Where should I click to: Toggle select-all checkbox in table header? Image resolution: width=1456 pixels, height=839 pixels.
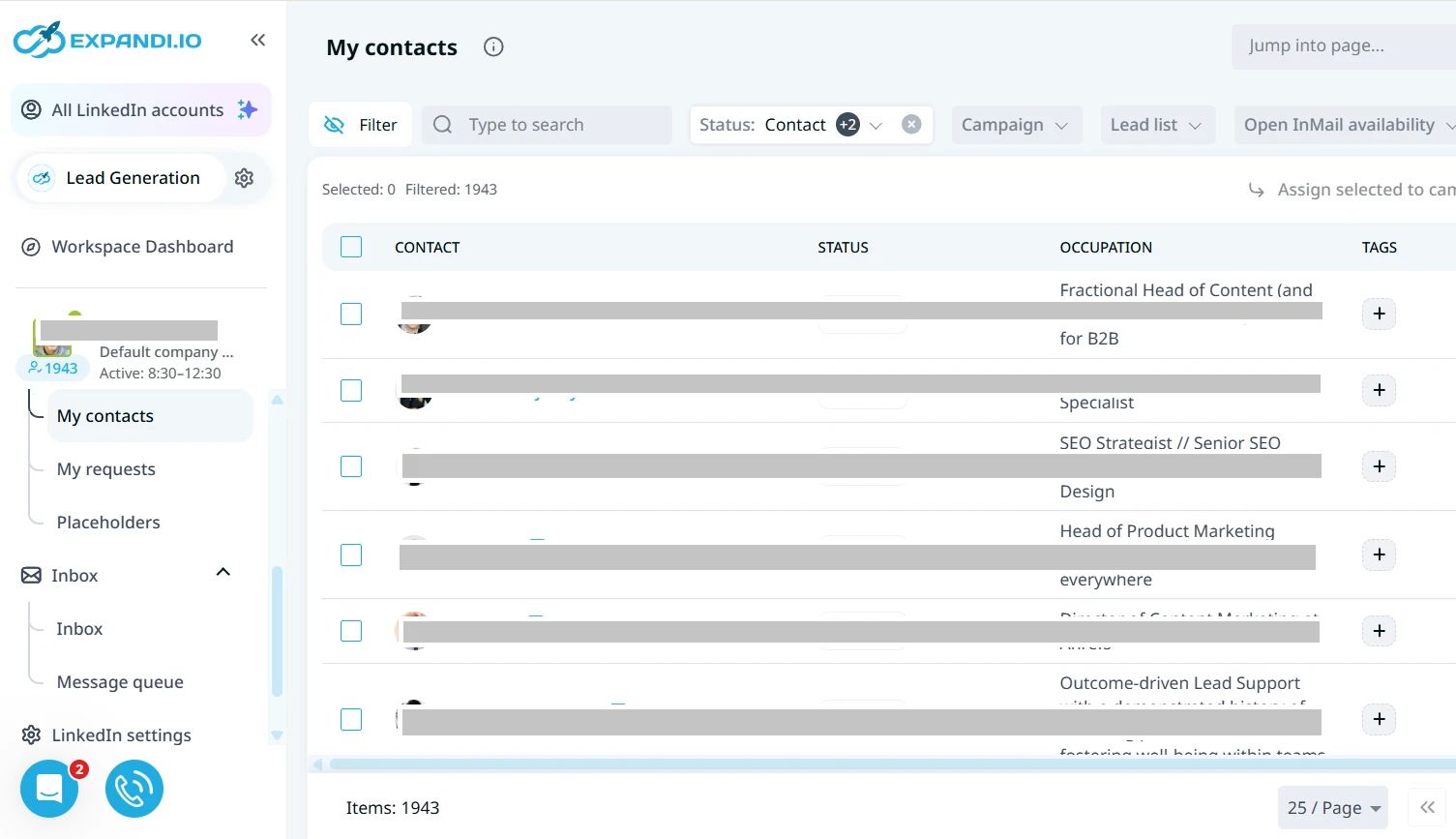[x=351, y=247]
